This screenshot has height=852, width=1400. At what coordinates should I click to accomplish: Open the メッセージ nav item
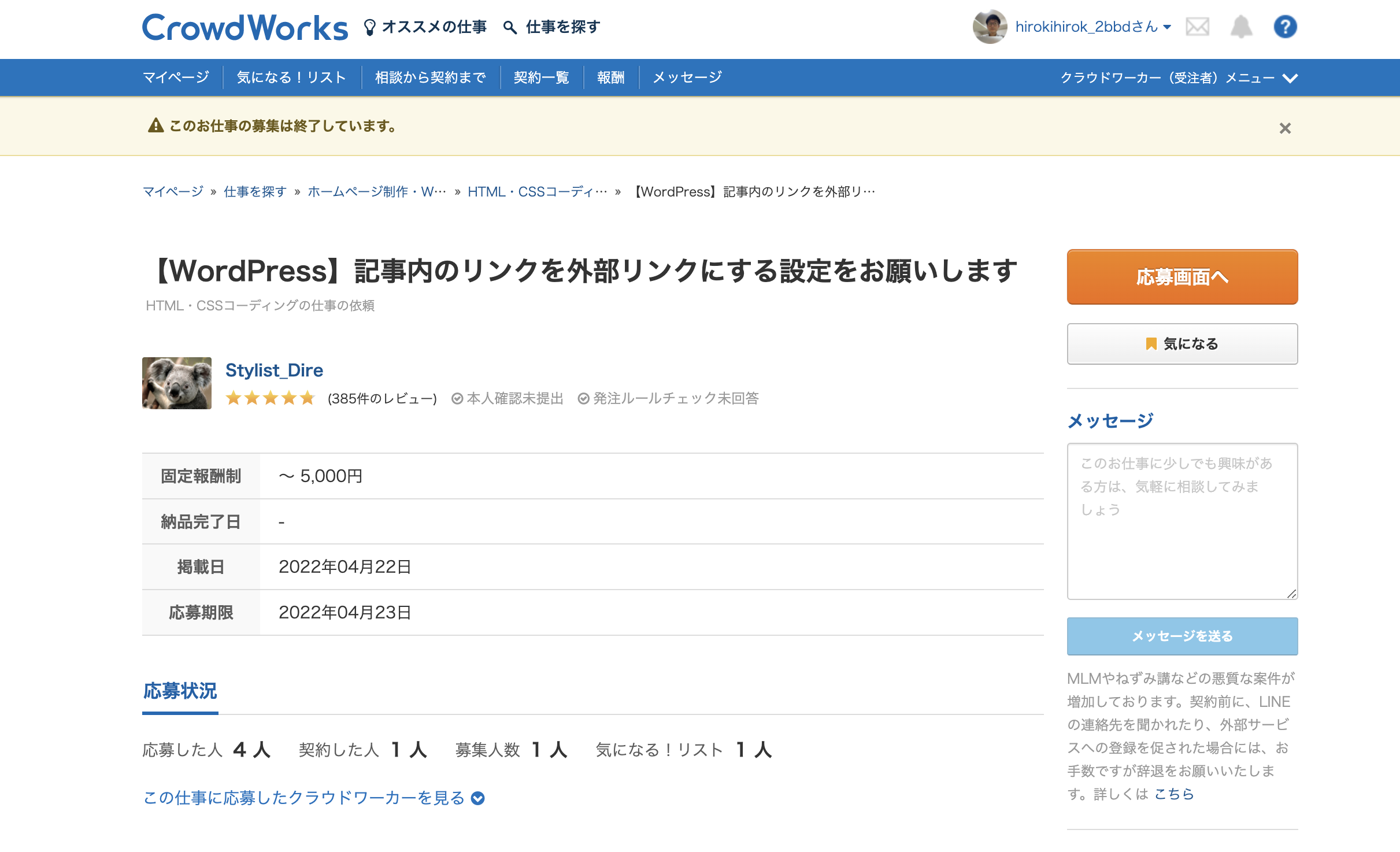tap(687, 77)
